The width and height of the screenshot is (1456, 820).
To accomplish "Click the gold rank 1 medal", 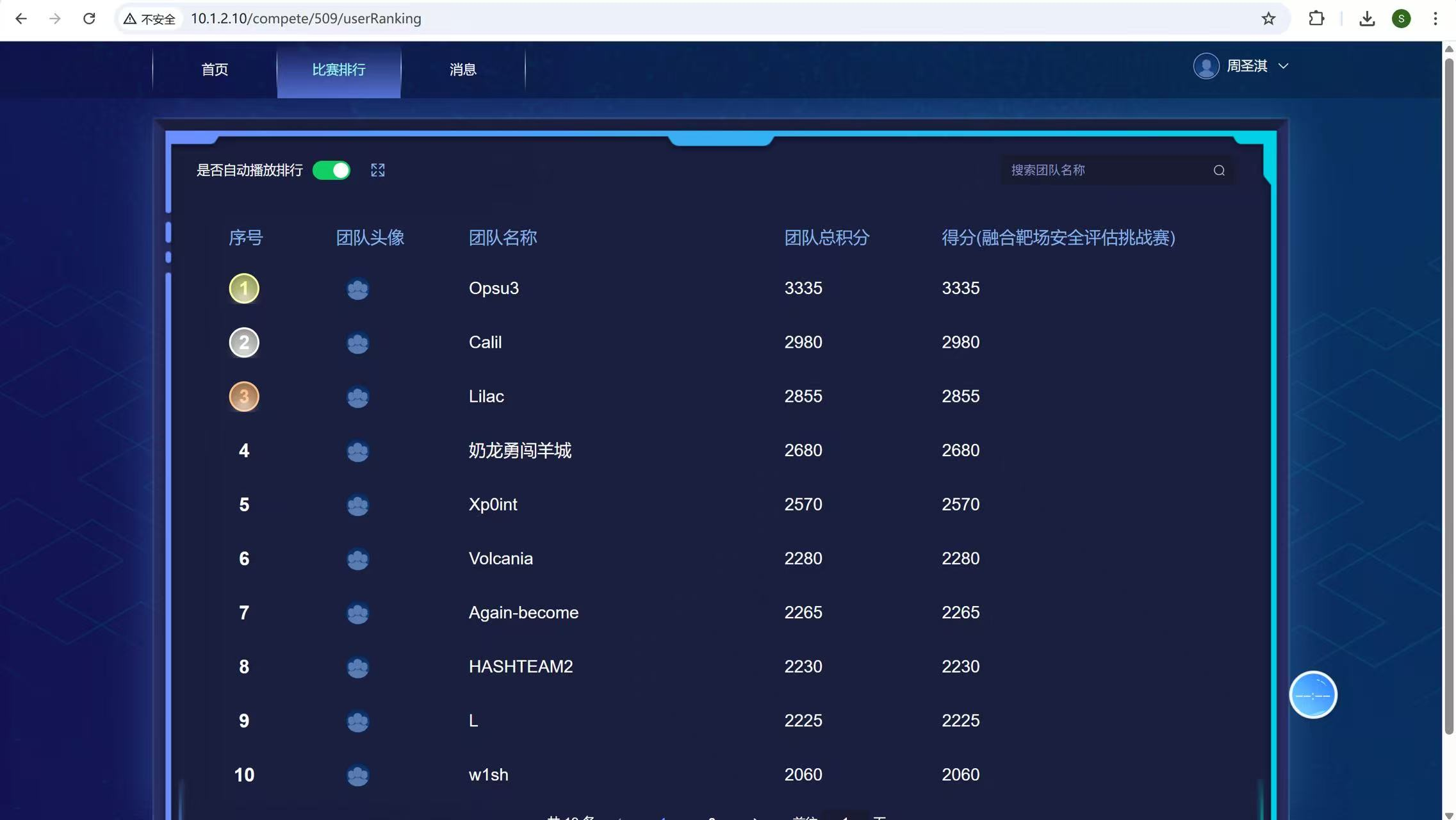I will [x=244, y=288].
